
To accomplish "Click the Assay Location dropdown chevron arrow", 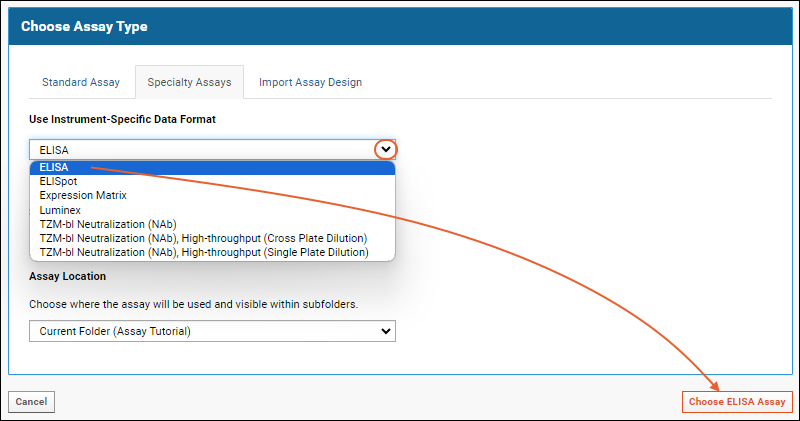I will point(386,331).
